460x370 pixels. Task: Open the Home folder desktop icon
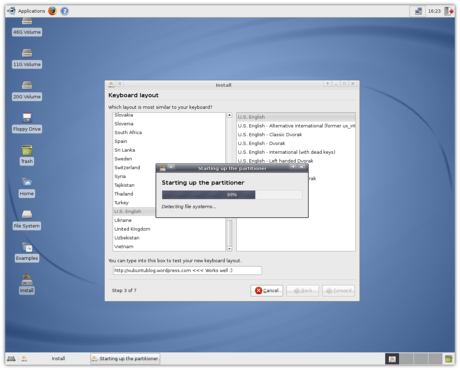(x=27, y=188)
